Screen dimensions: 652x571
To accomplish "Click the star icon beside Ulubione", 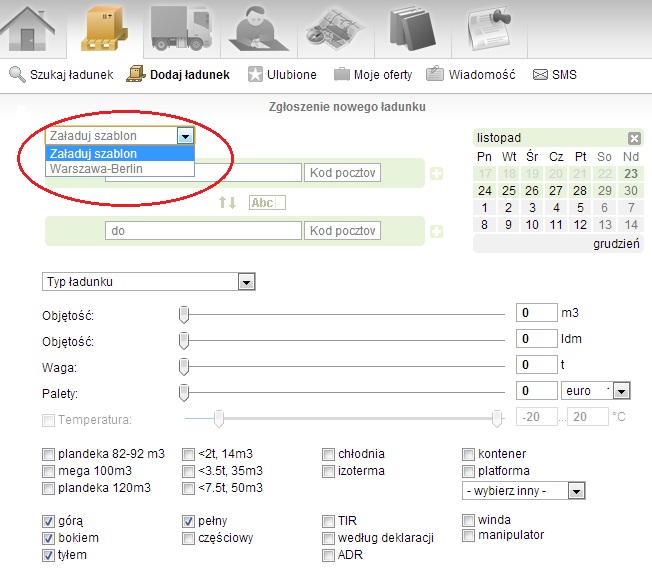I will tap(255, 75).
